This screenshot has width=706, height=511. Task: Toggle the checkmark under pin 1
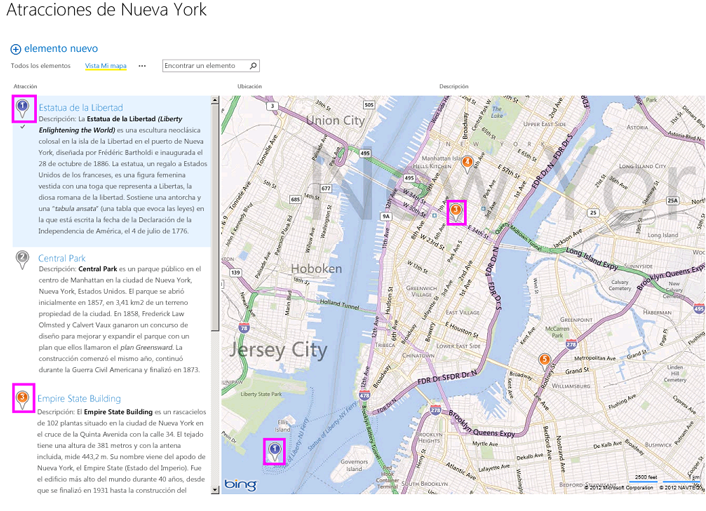pyautogui.click(x=23, y=127)
